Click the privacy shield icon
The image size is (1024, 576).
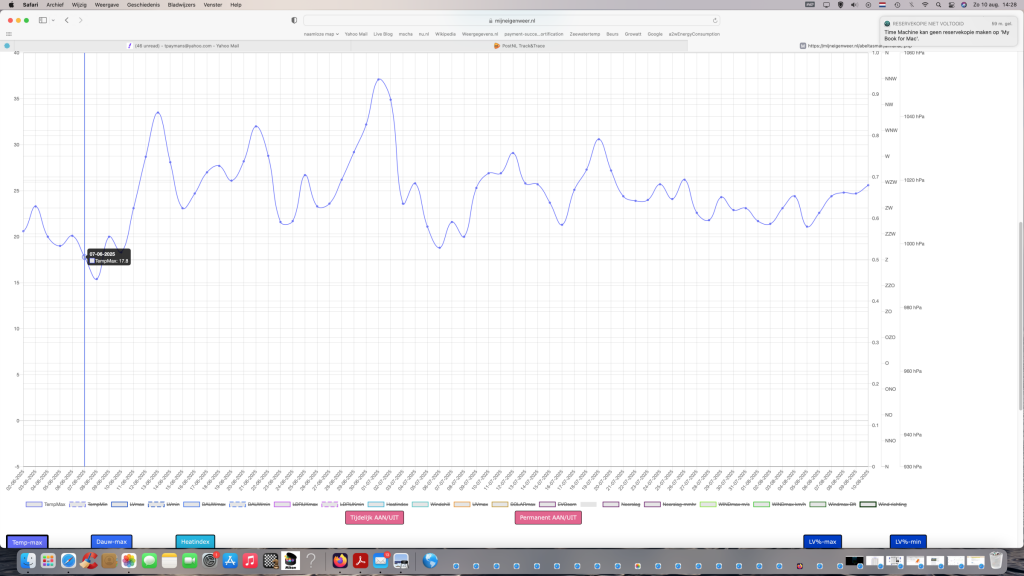click(x=294, y=20)
